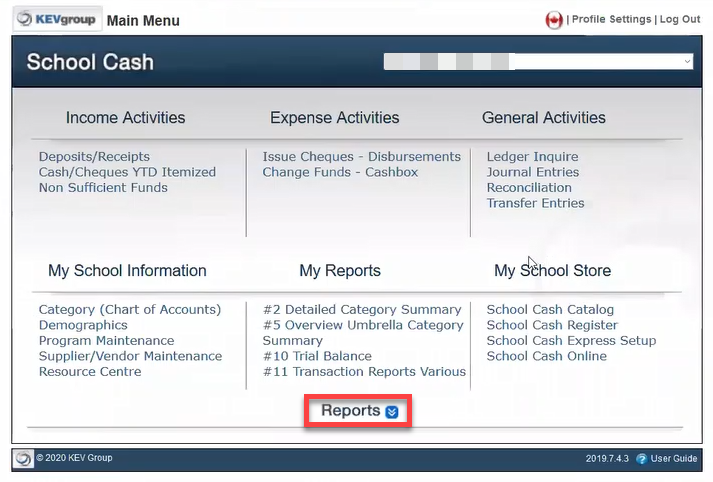Click the KEVgroup logo in header
Screen dimensions: 713x482
[x=57, y=19]
